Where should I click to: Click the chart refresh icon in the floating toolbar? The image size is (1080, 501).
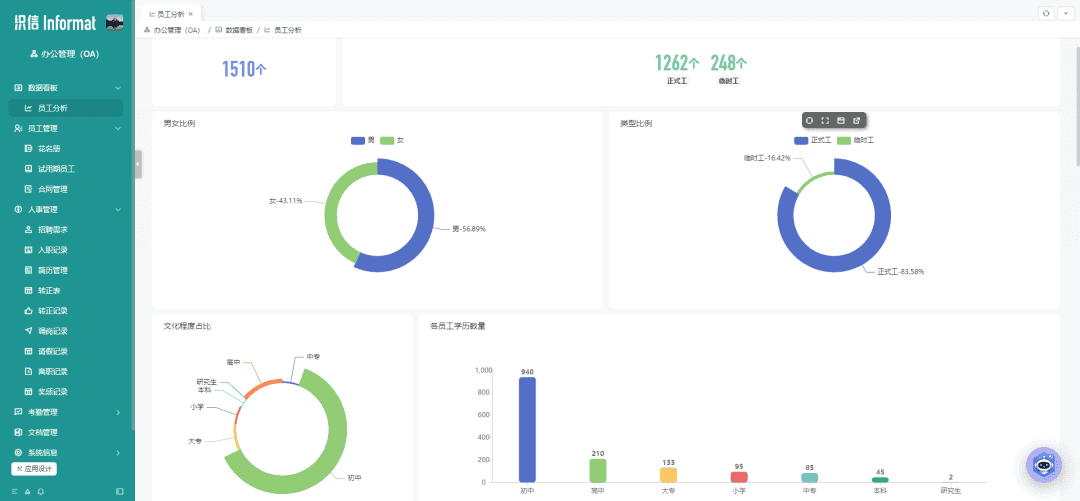(x=809, y=121)
